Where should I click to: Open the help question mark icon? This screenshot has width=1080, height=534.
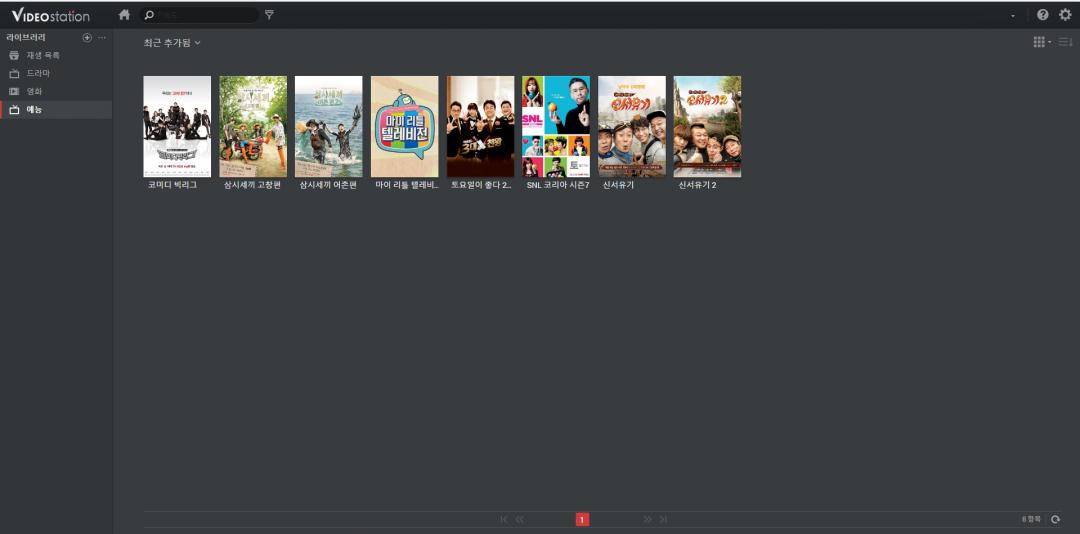[x=1043, y=15]
